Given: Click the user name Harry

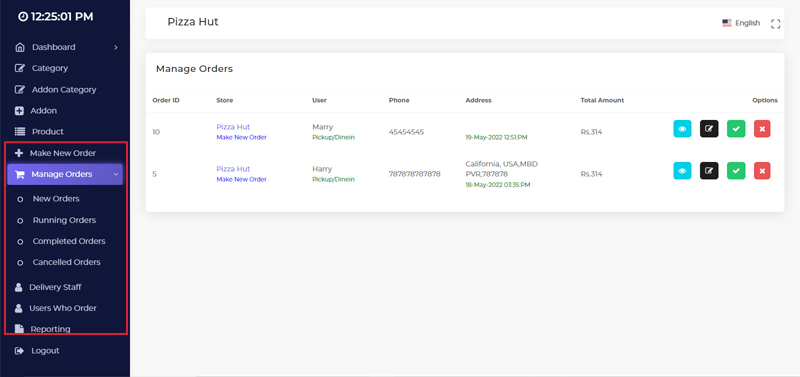Looking at the screenshot, I should 322,169.
